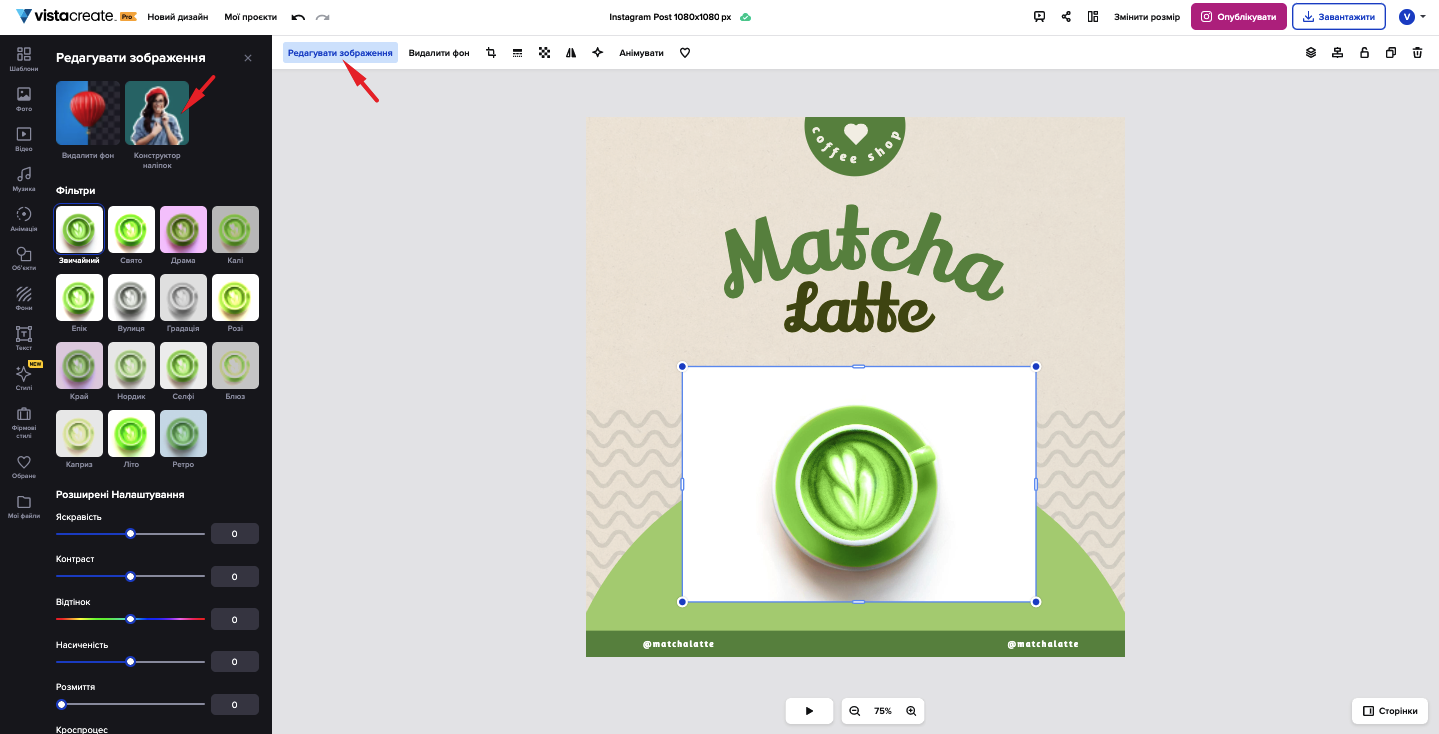Screen dimensions: 1439x734
Task: Click Анімувати in the image toolbar
Action: click(x=641, y=53)
